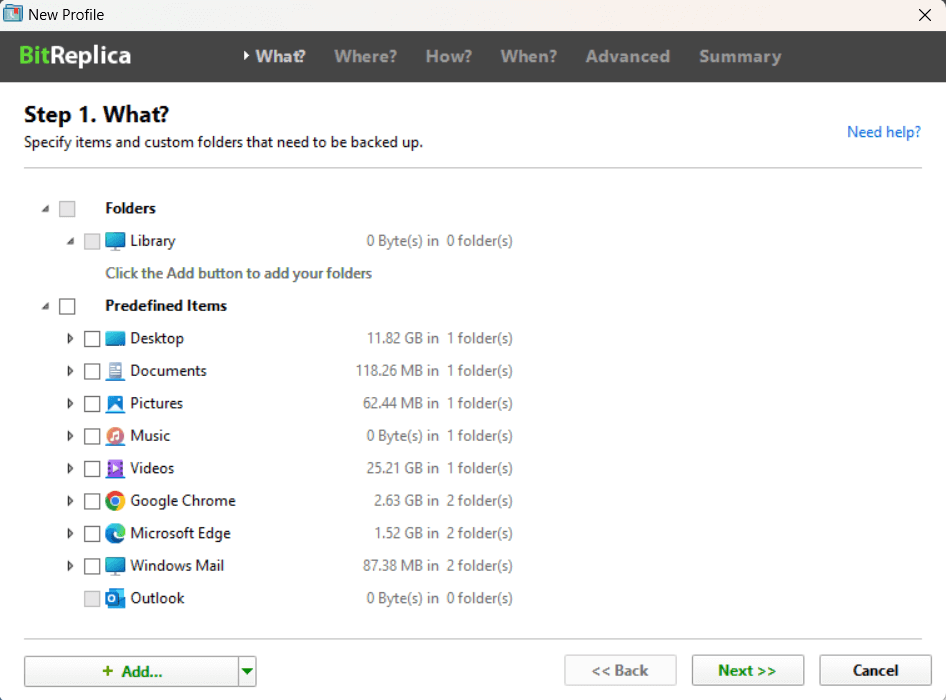946x700 pixels.
Task: Click the Outlook icon
Action: 116,599
